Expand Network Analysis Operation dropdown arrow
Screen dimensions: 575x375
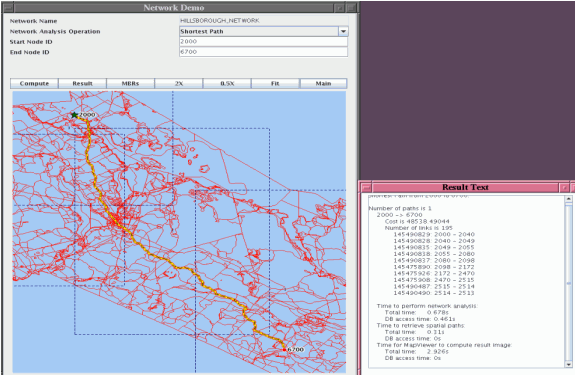(x=343, y=32)
